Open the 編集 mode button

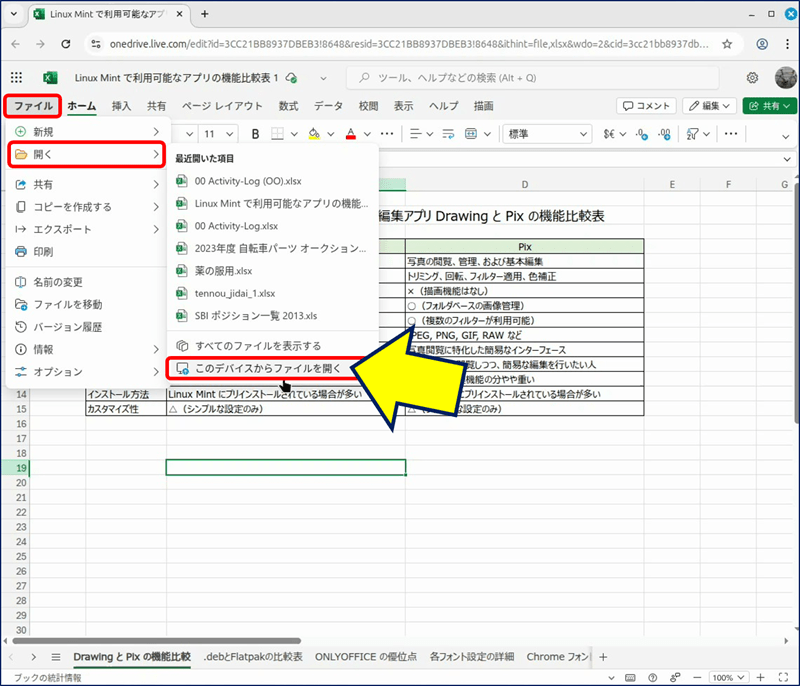[x=709, y=106]
